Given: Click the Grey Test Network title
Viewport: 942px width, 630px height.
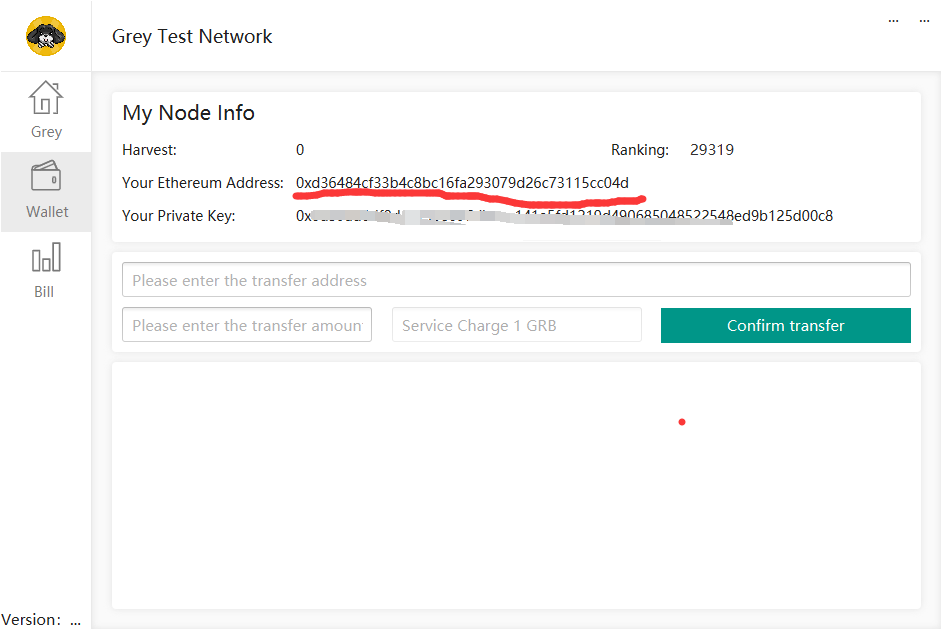Looking at the screenshot, I should click(192, 37).
